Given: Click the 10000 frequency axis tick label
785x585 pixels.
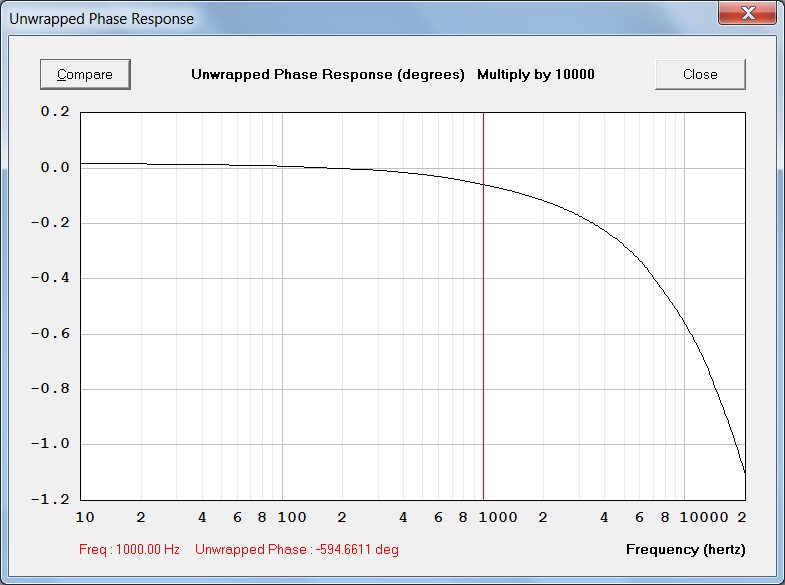Looking at the screenshot, I should tap(703, 517).
